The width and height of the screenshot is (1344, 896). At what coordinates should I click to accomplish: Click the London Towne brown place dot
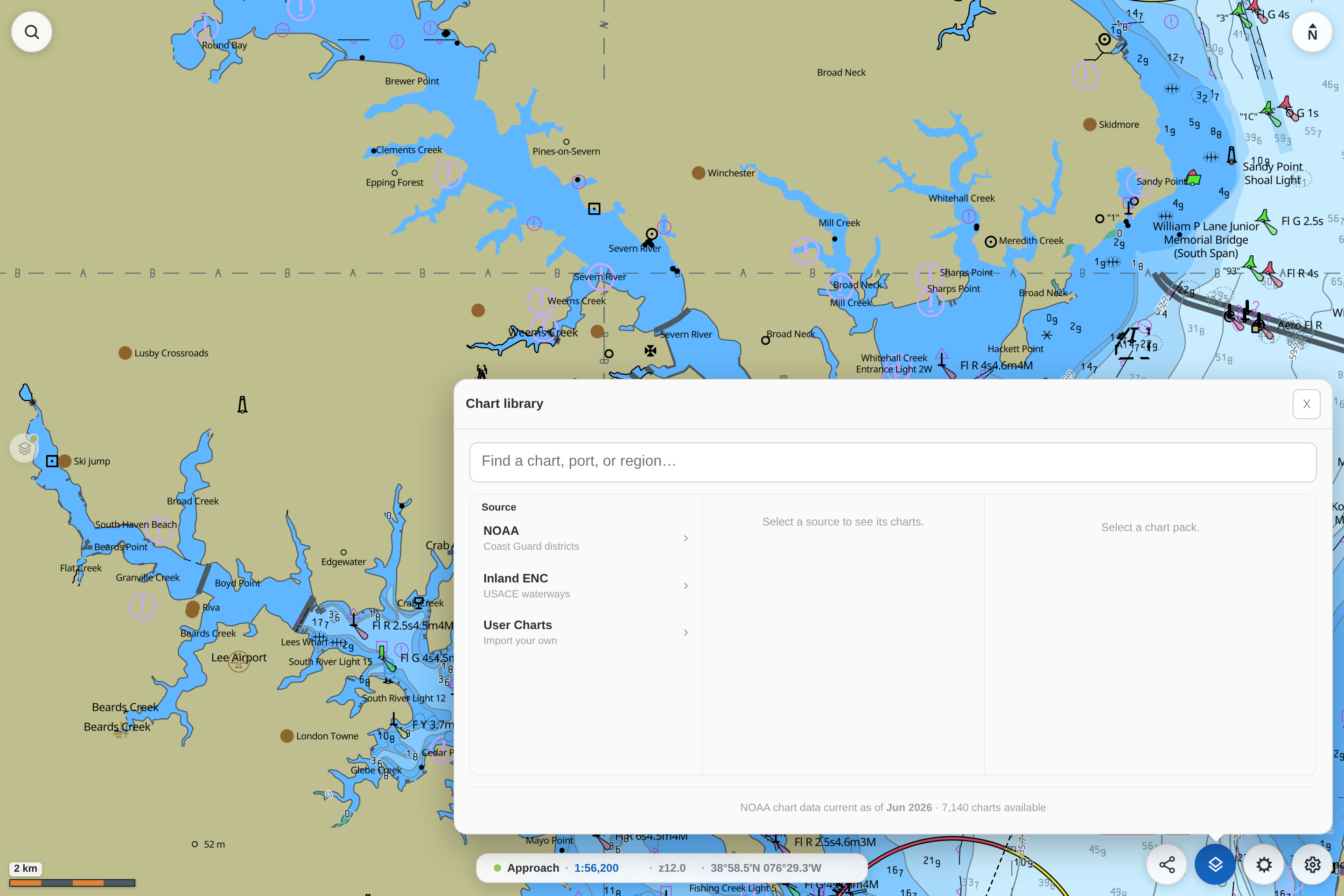287,736
